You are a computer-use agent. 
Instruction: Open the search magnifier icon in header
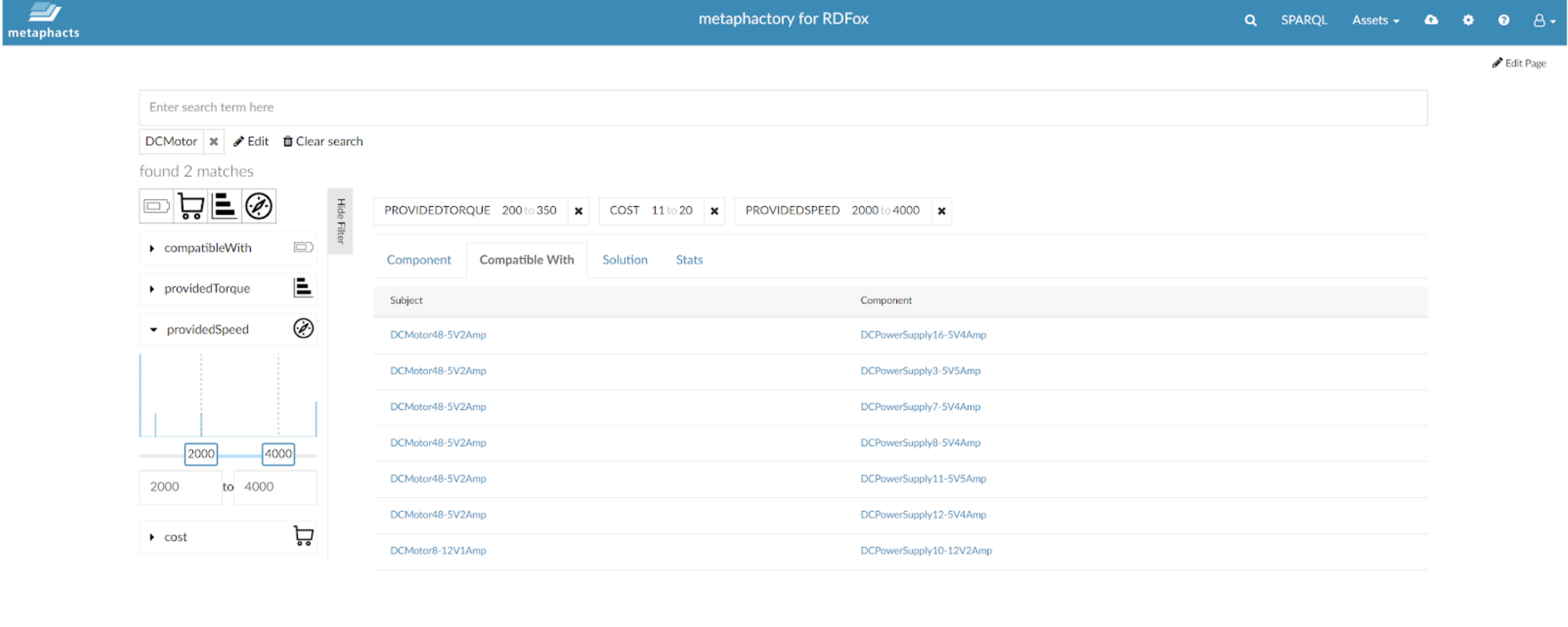pos(1250,20)
